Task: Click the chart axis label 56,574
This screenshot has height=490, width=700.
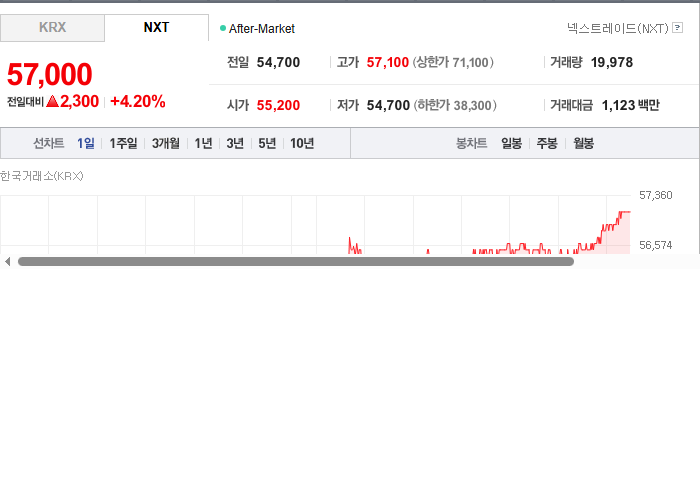Action: 655,245
